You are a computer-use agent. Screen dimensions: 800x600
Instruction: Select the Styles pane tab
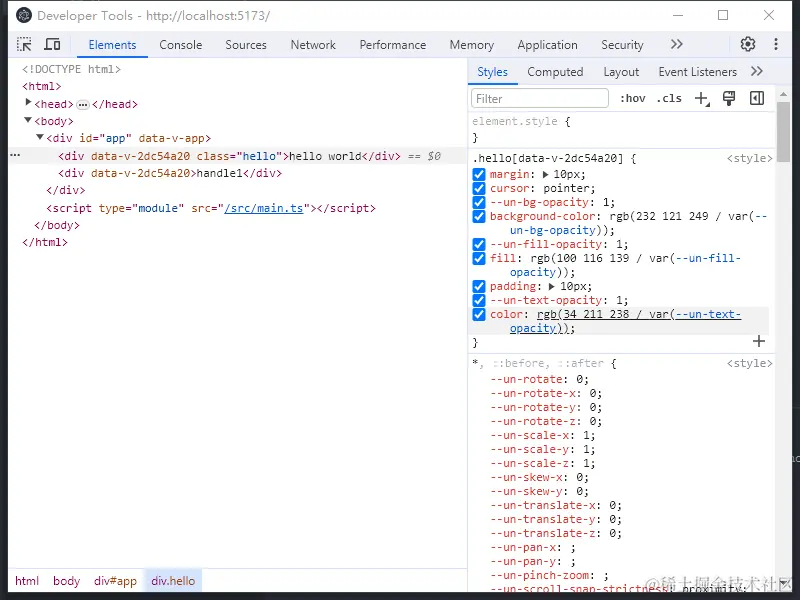pos(492,72)
